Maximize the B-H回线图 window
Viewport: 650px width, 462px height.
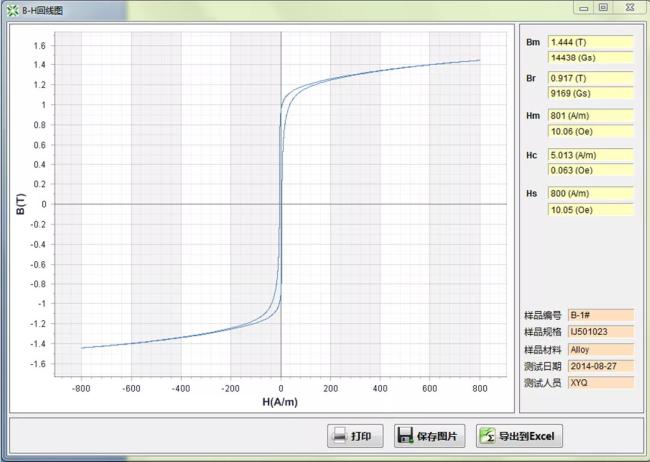click(x=603, y=7)
